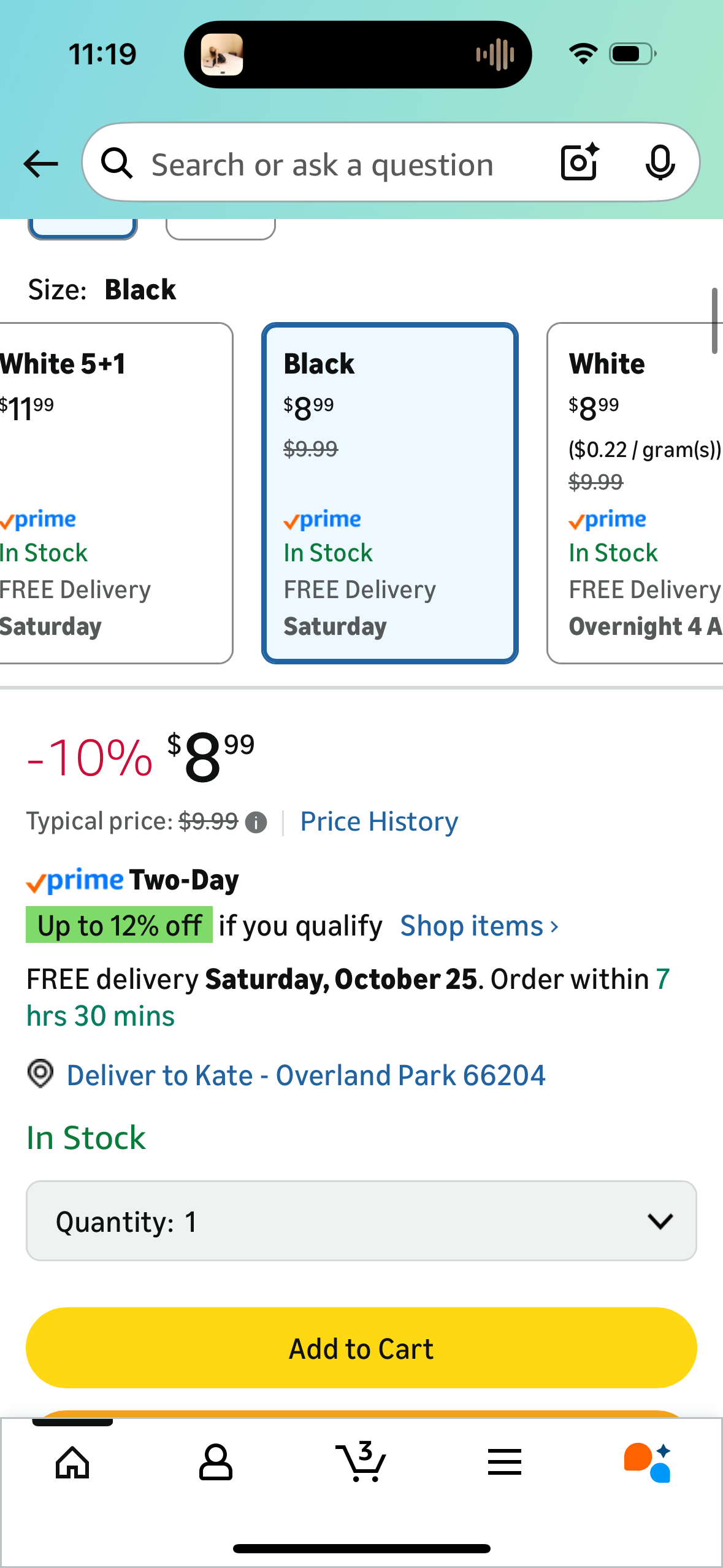Expand the Quantity dropdown
The height and width of the screenshot is (1568, 723).
click(x=361, y=1221)
